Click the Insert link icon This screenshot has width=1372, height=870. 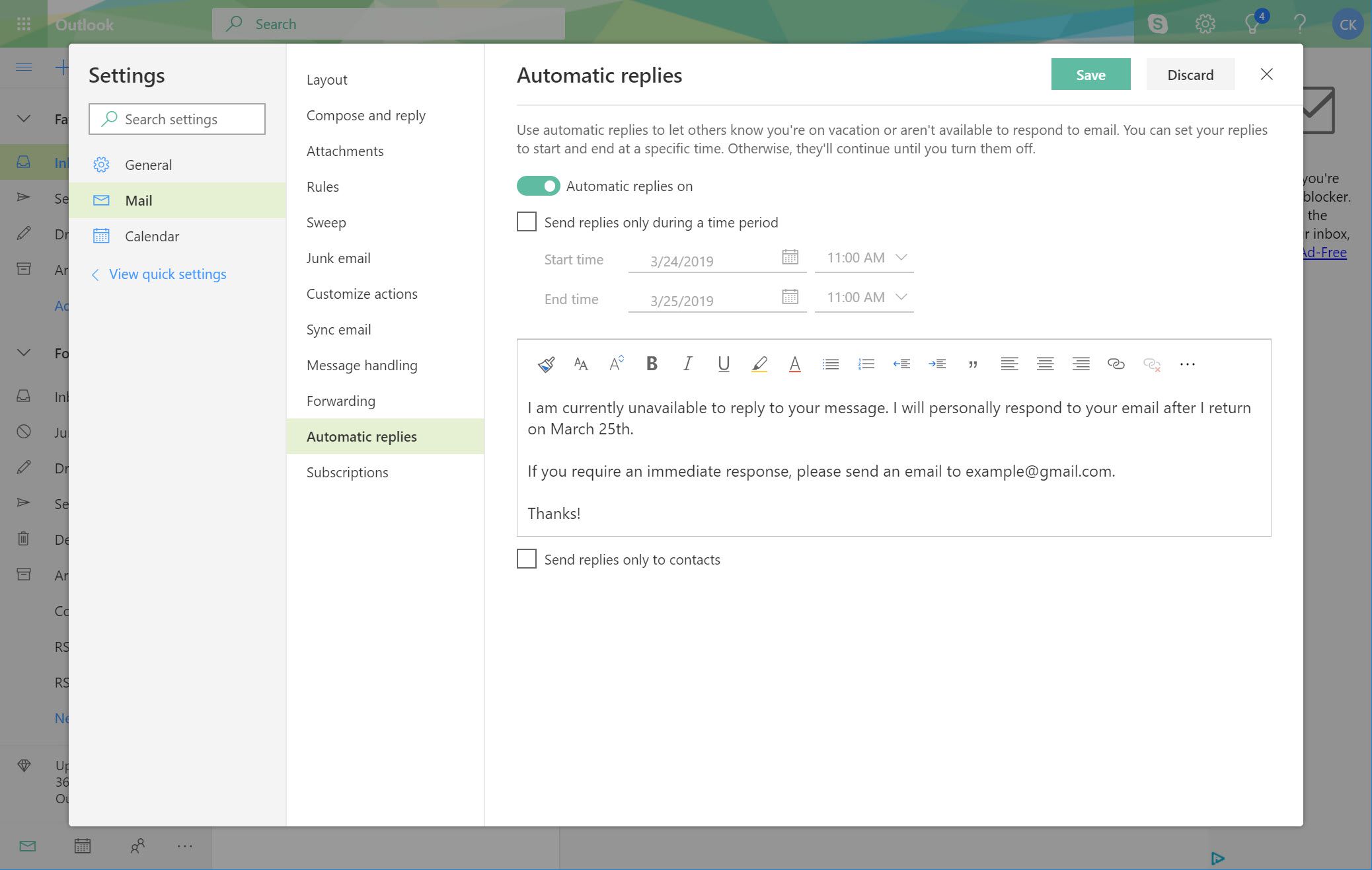[1115, 363]
